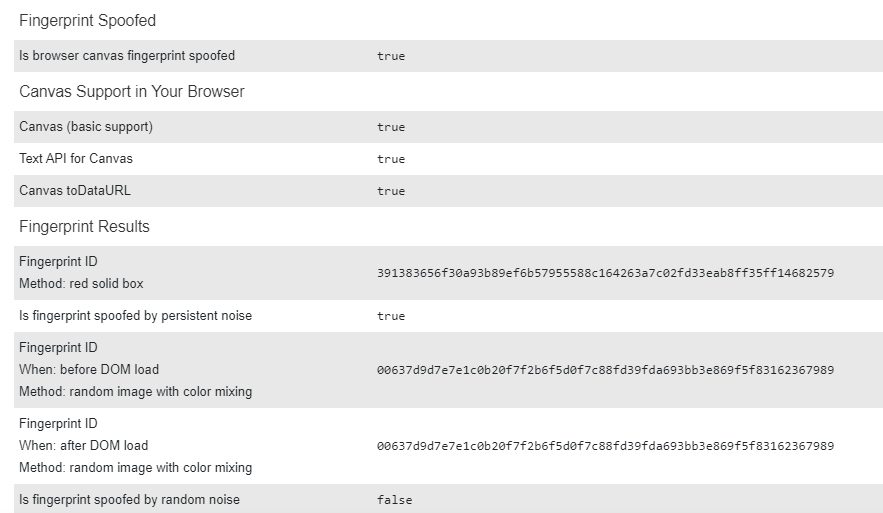The image size is (883, 513).
Task: Click the "Is browser canvas fingerprint spoofed" label
Action: [x=127, y=56]
